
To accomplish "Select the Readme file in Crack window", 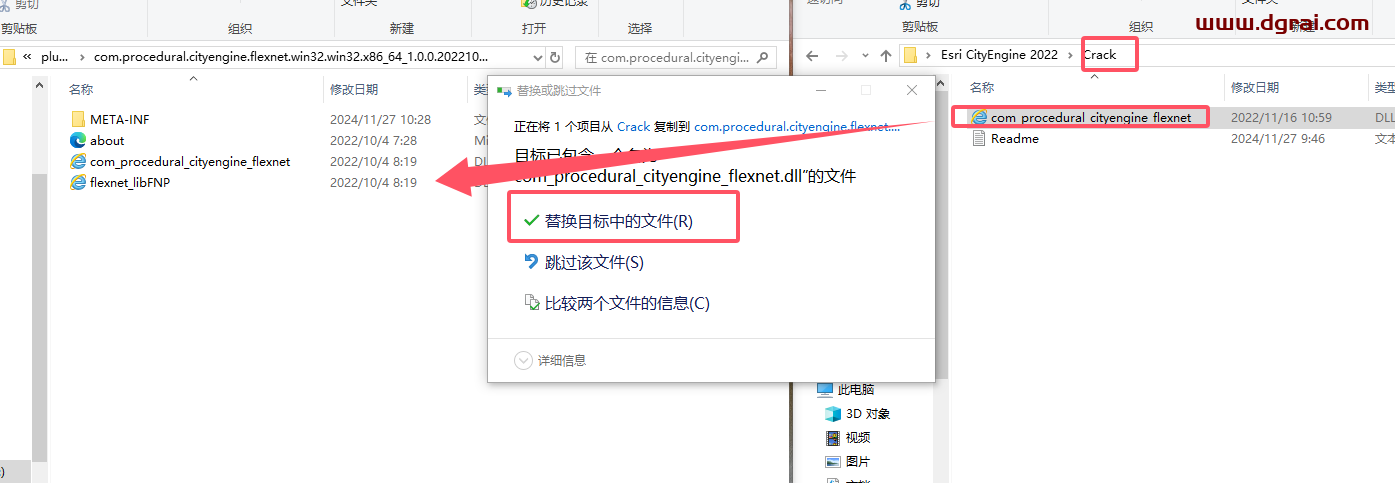I will [1005, 138].
